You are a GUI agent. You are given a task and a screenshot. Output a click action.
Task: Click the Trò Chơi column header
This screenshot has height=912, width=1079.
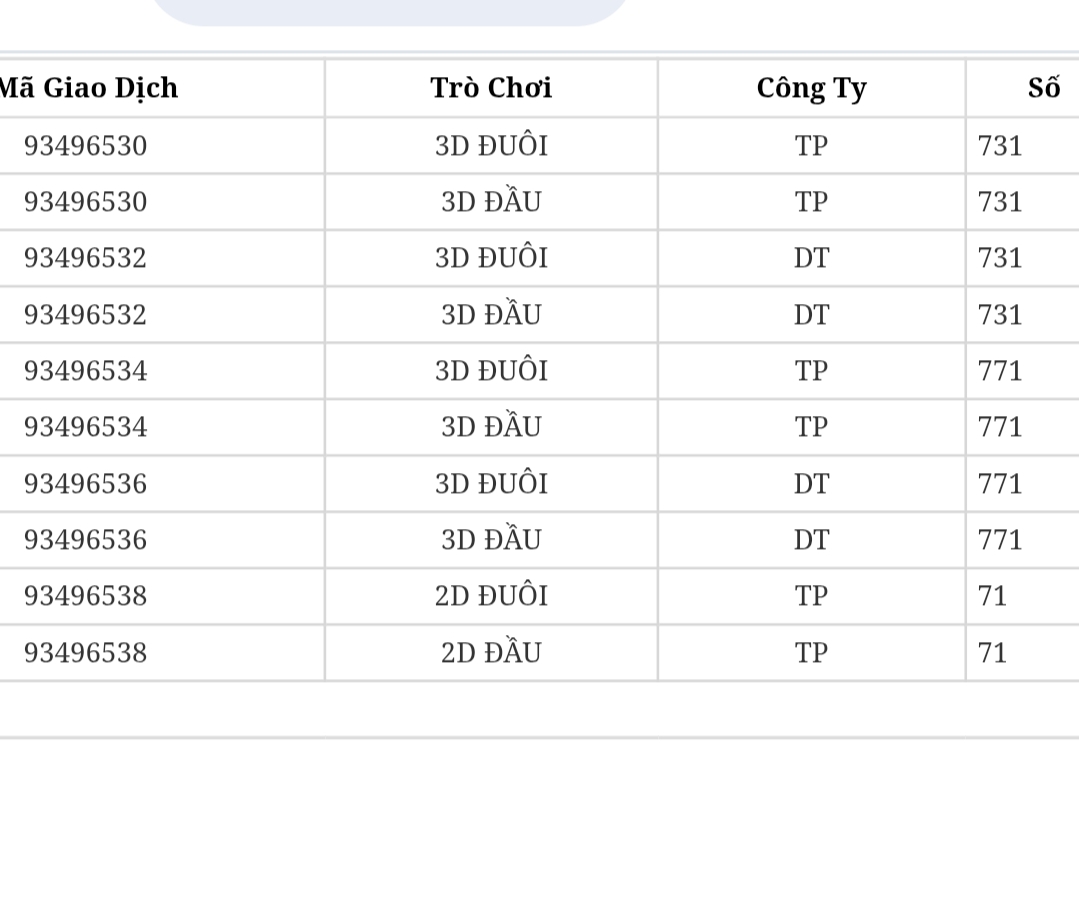(x=491, y=88)
